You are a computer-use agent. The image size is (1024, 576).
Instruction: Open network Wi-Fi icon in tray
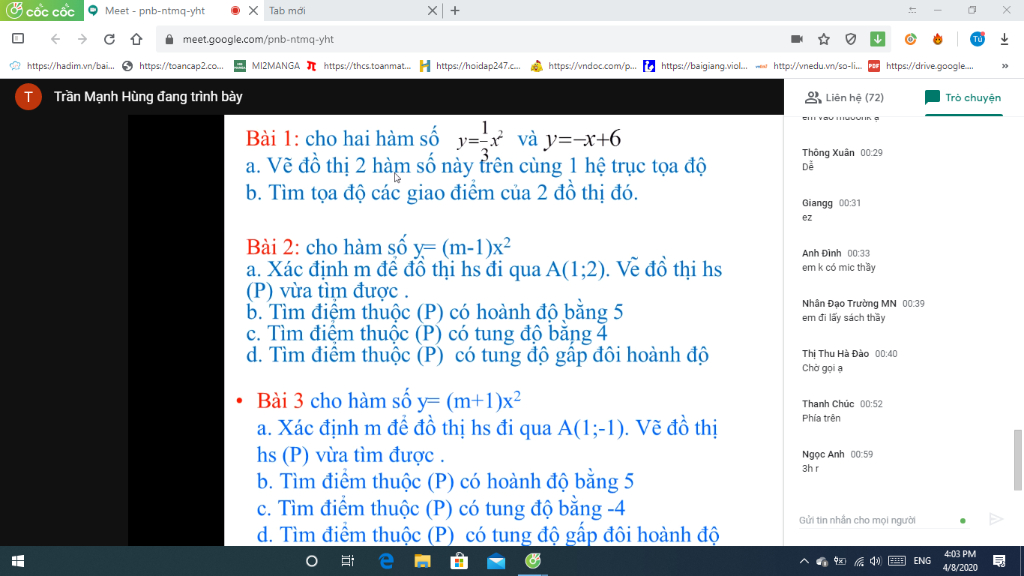(859, 561)
